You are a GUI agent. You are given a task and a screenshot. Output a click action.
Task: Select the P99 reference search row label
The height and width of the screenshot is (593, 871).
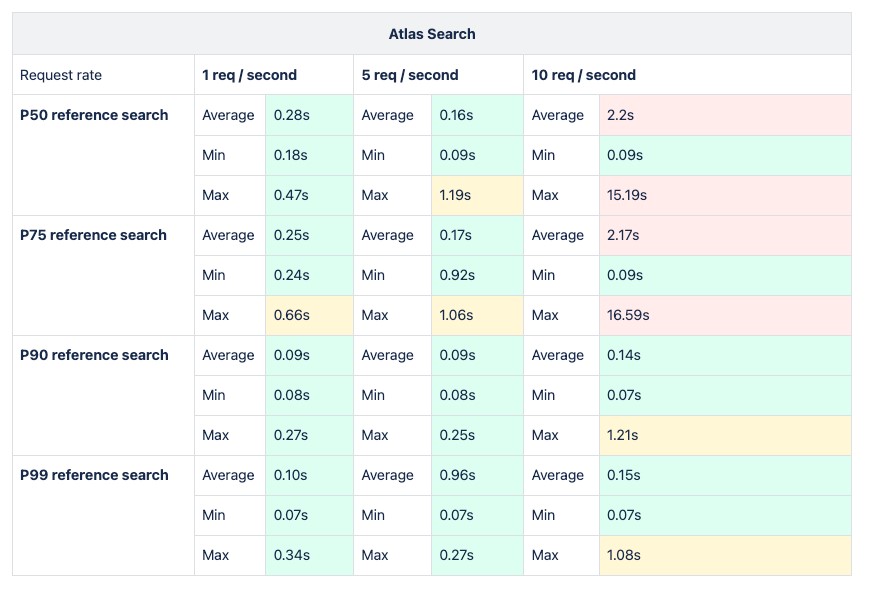94,475
